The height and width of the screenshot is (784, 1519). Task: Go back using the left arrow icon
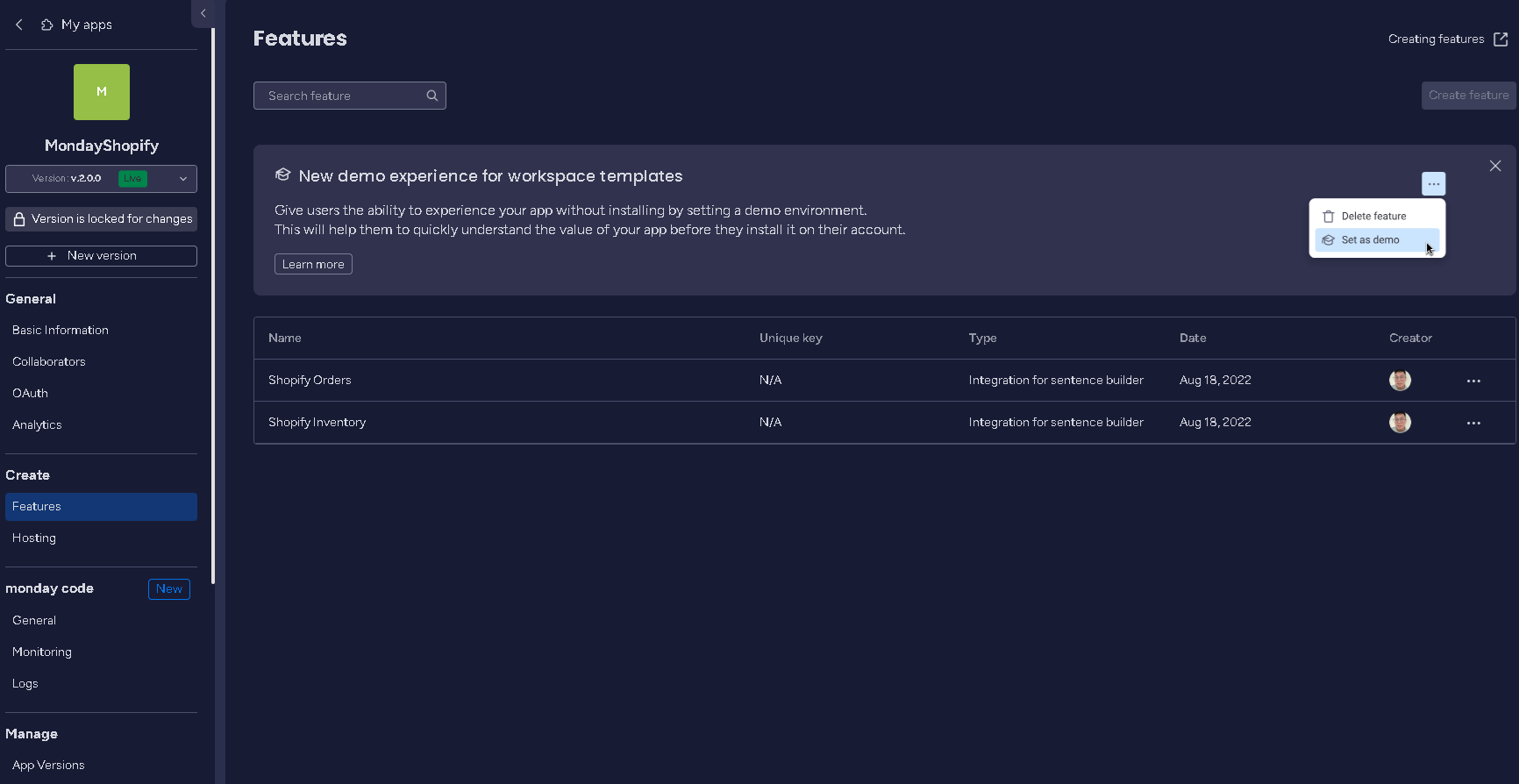(x=19, y=25)
